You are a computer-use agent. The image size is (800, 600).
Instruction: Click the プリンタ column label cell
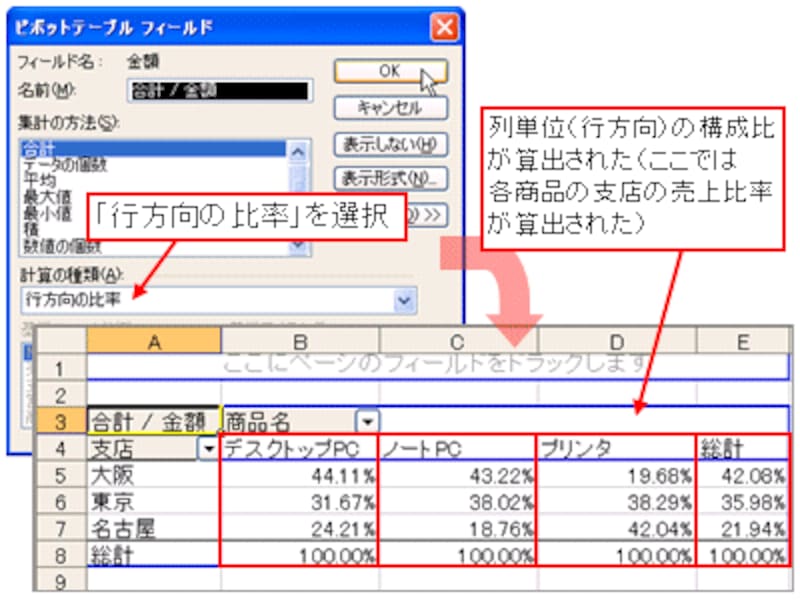[x=615, y=448]
